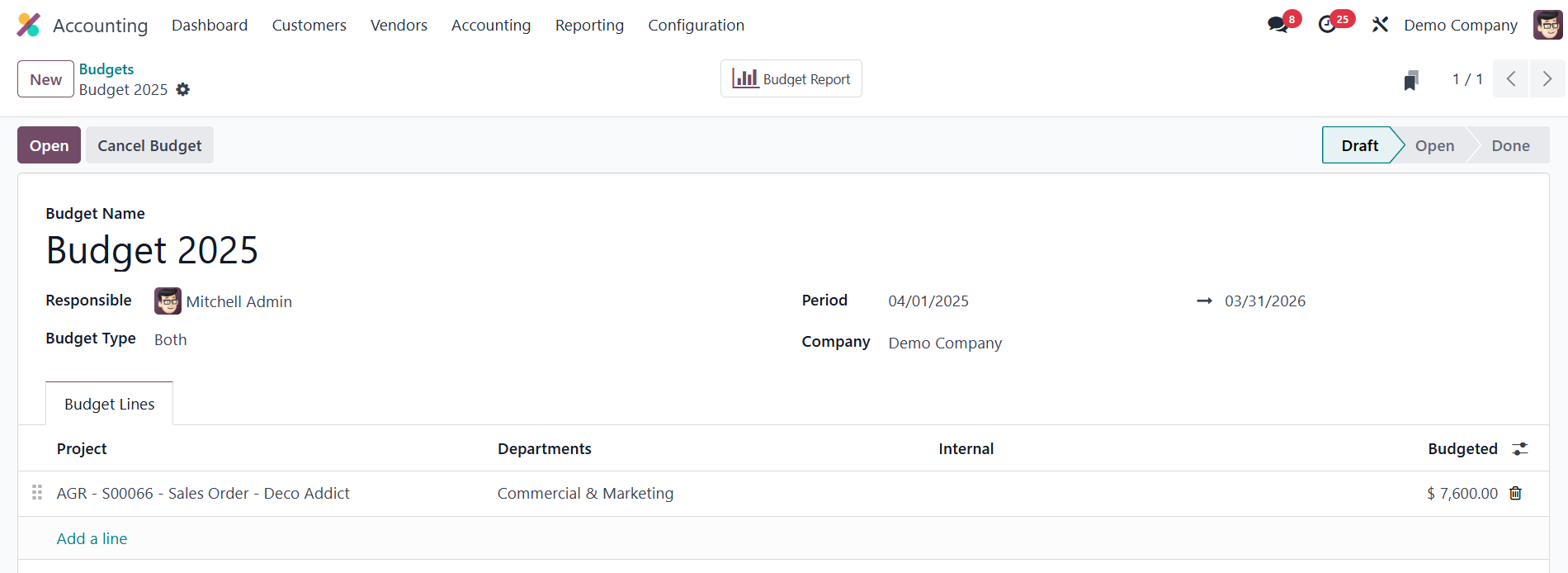
Task: Click the period start date 04/01/2025 field
Action: pyautogui.click(x=928, y=301)
